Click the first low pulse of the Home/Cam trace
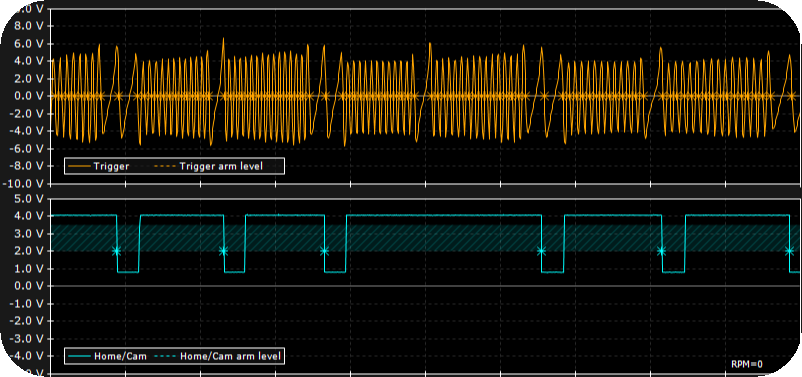802x377 pixels. (128, 272)
